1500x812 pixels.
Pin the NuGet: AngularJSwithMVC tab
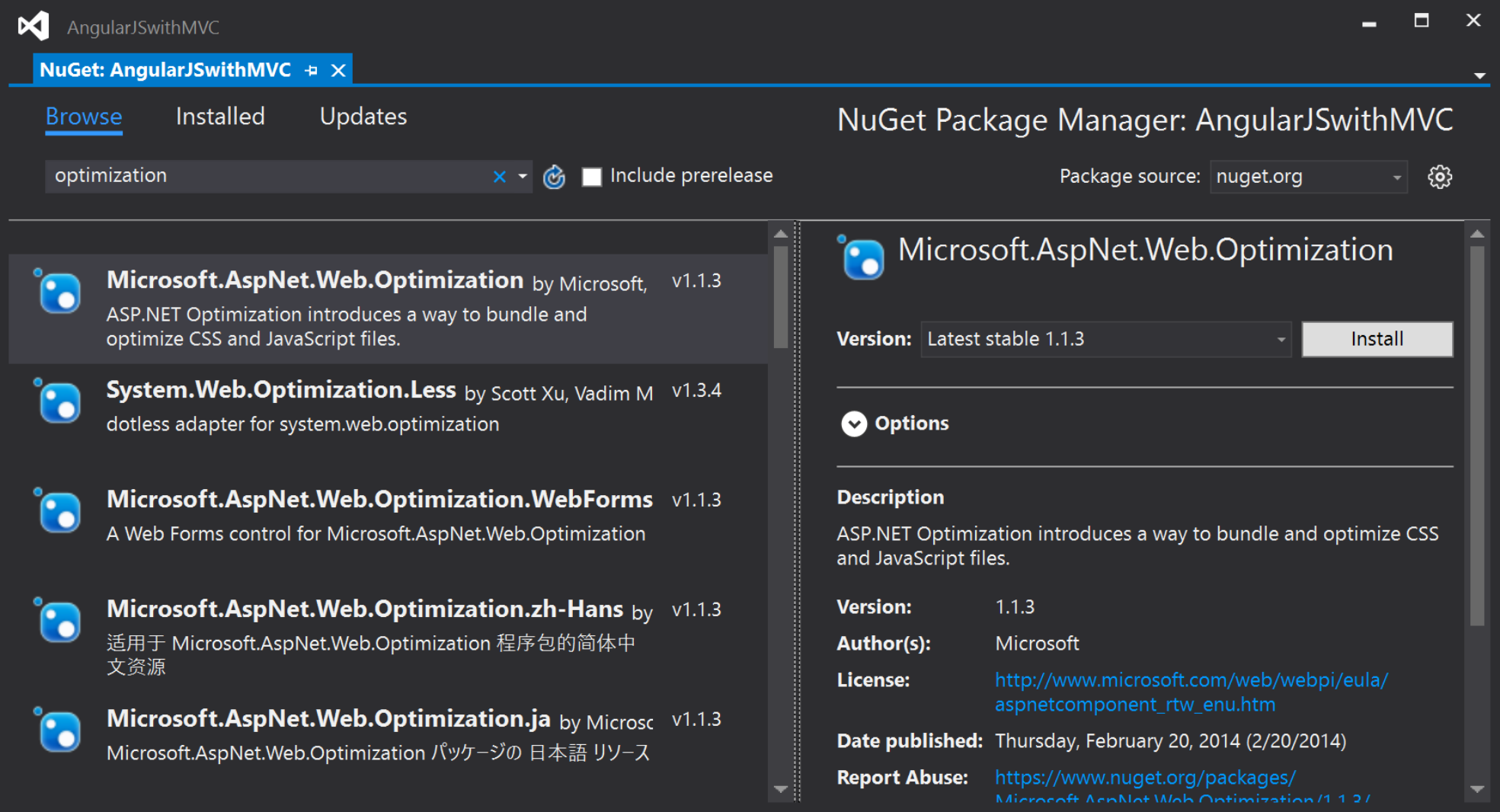point(311,70)
